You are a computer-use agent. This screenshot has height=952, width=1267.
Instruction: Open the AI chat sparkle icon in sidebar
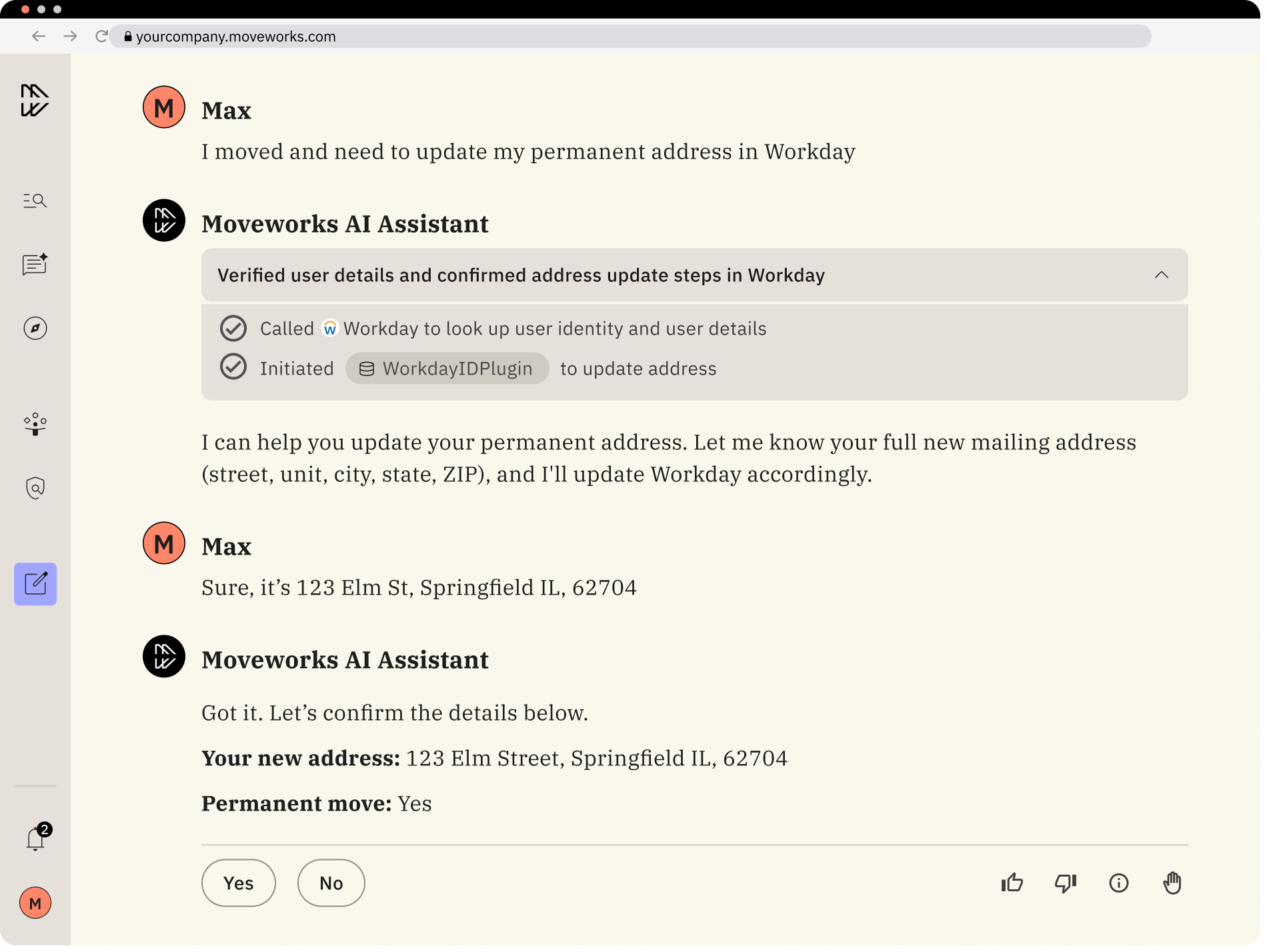tap(35, 264)
